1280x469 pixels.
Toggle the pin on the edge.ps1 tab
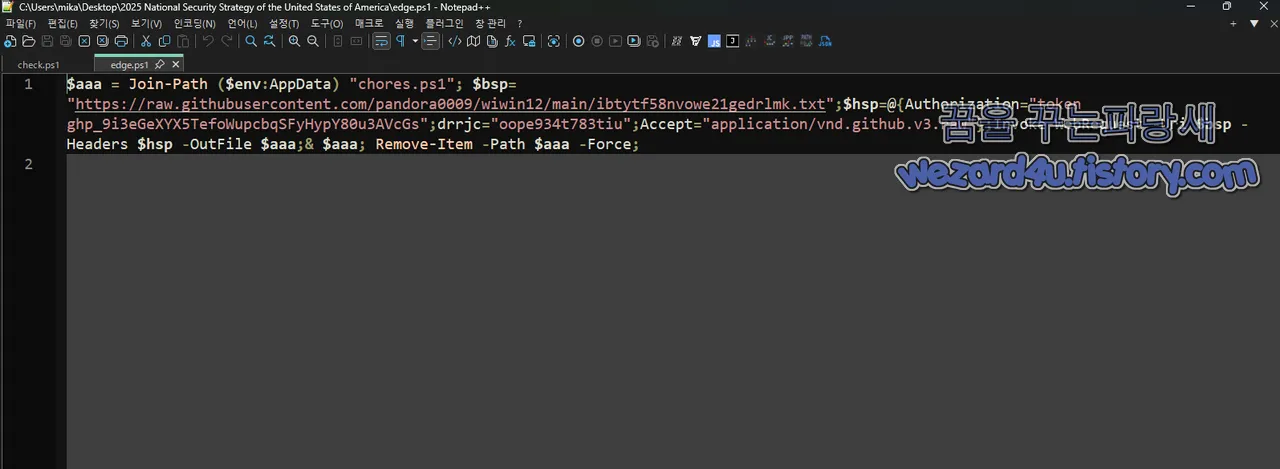(159, 64)
